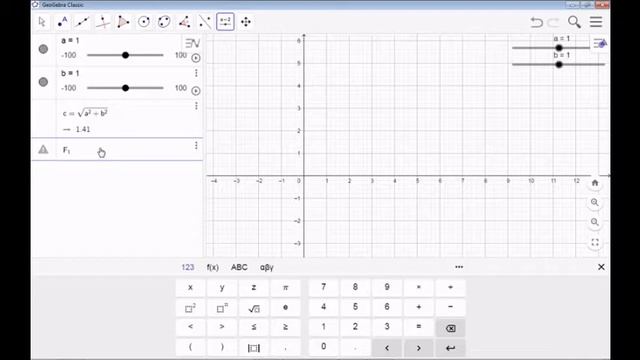This screenshot has height=360, width=640.
Task: Click slider b in Graphics view
Action: [558, 64]
